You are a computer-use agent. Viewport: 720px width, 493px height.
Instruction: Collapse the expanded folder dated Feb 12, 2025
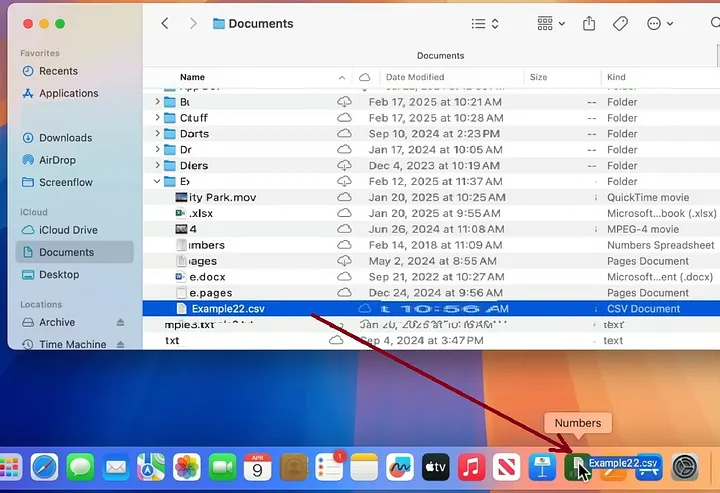(x=158, y=182)
